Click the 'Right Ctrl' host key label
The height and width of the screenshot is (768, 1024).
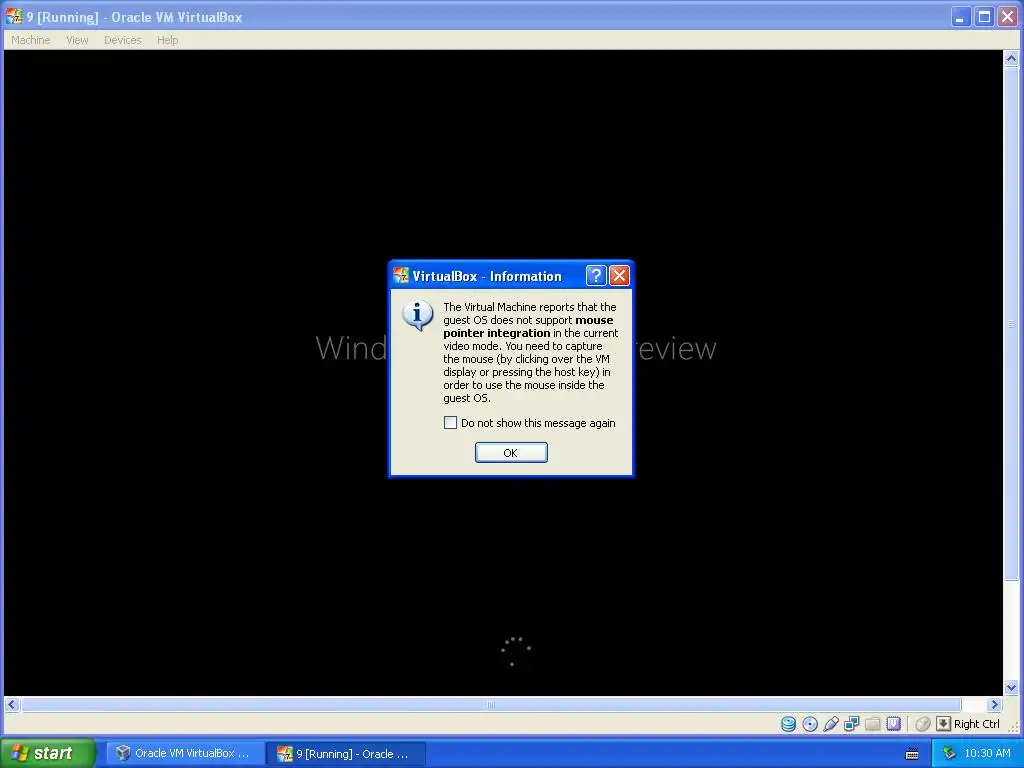(x=976, y=724)
